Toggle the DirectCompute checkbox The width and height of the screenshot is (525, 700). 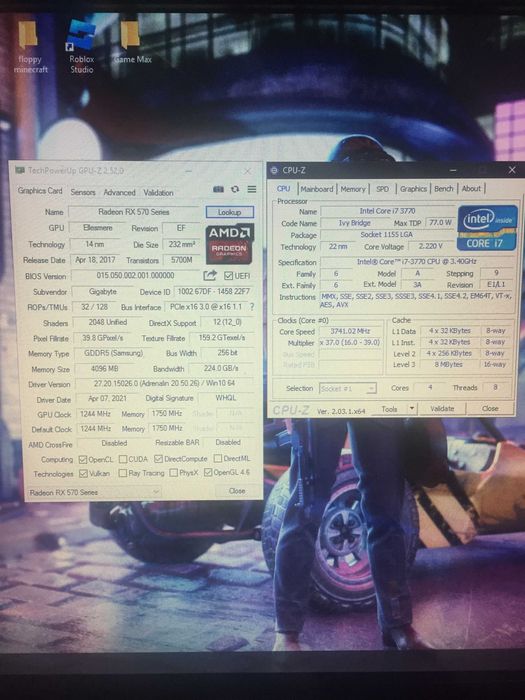[158, 459]
